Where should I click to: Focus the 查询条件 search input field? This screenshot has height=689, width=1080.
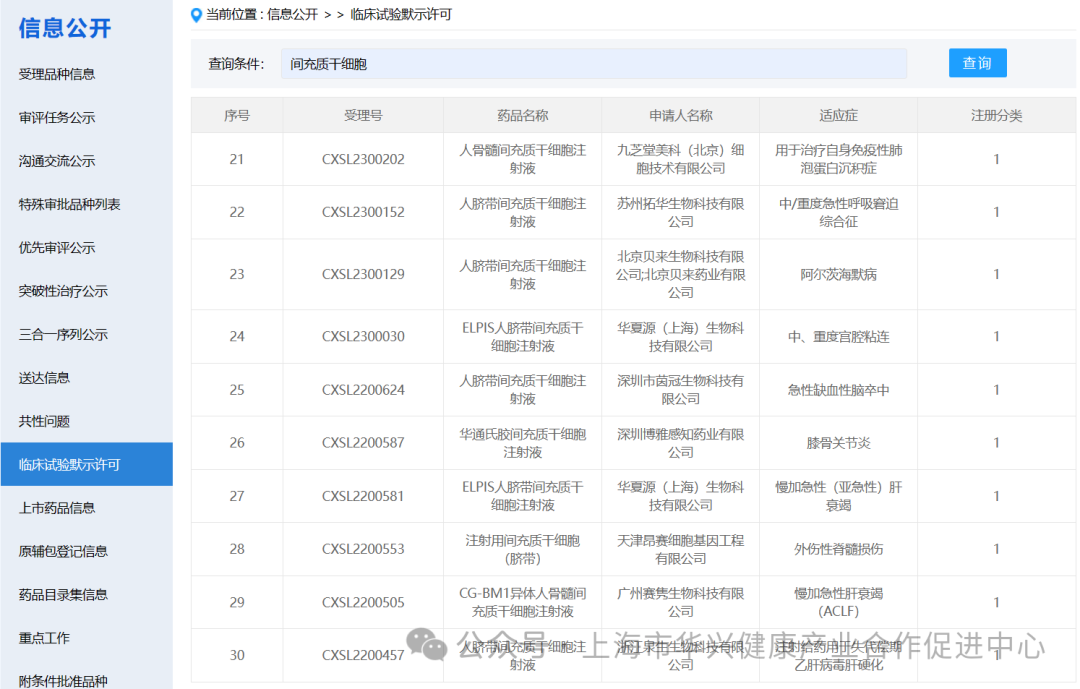(x=594, y=64)
